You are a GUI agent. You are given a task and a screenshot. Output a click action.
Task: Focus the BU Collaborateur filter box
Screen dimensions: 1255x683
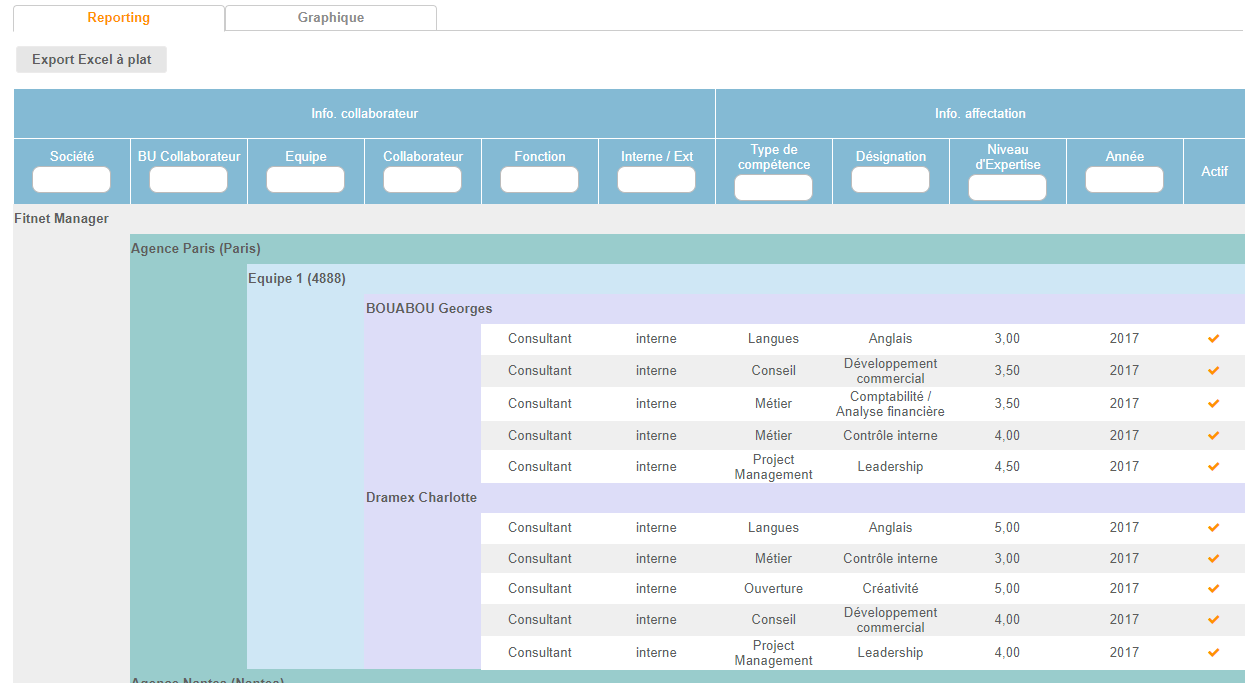[188, 180]
